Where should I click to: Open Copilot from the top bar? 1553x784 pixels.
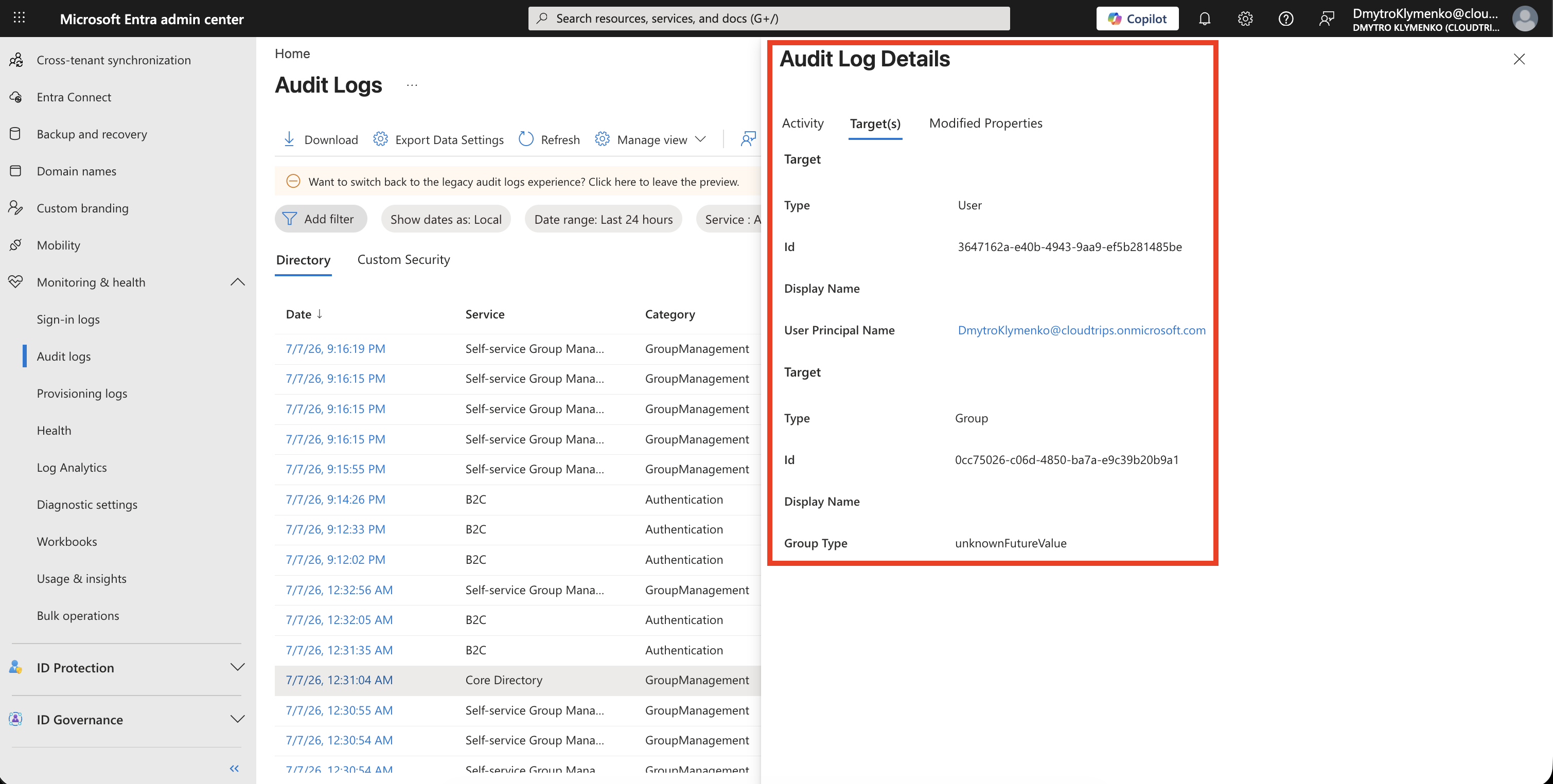pyautogui.click(x=1137, y=18)
